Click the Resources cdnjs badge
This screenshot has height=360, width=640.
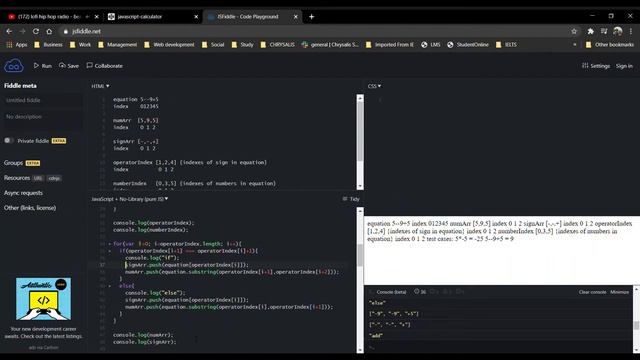[x=54, y=178]
